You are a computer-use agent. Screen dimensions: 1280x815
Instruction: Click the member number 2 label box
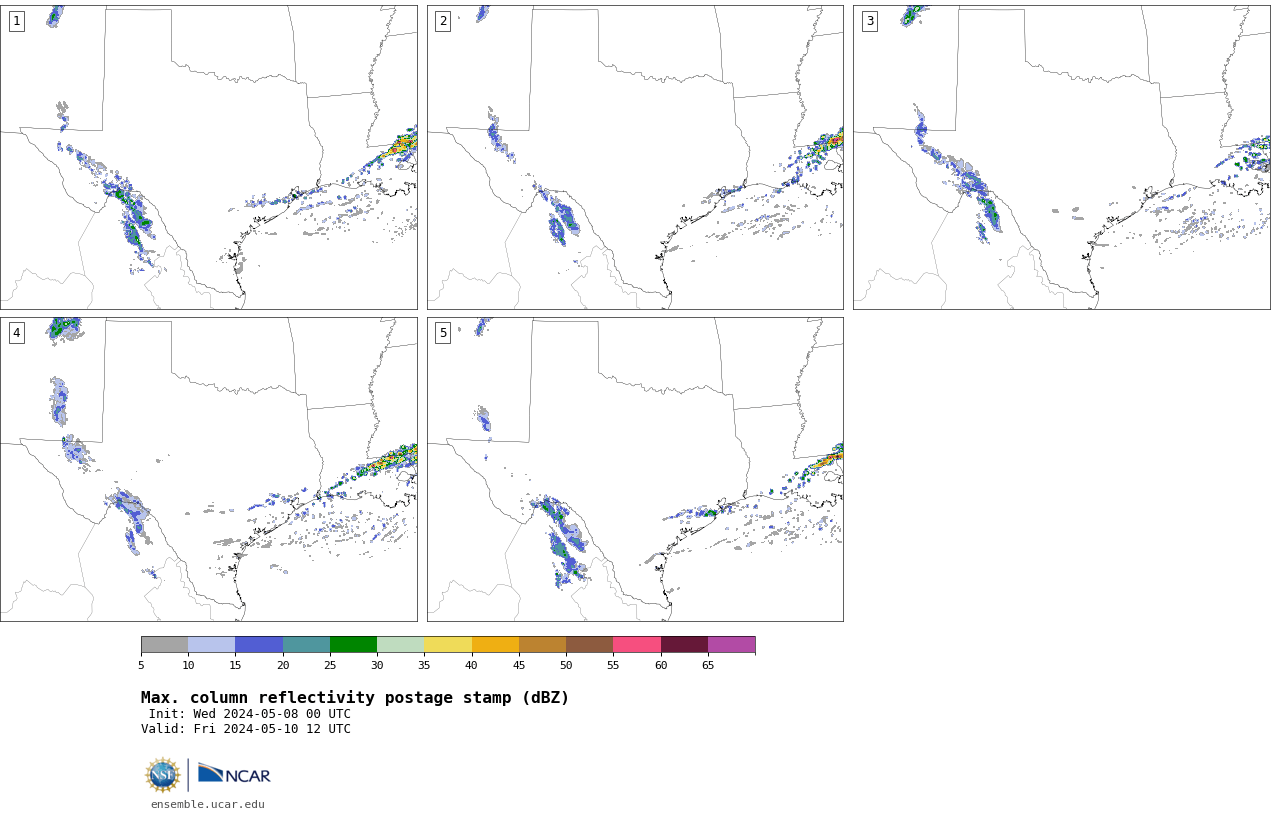pos(443,21)
